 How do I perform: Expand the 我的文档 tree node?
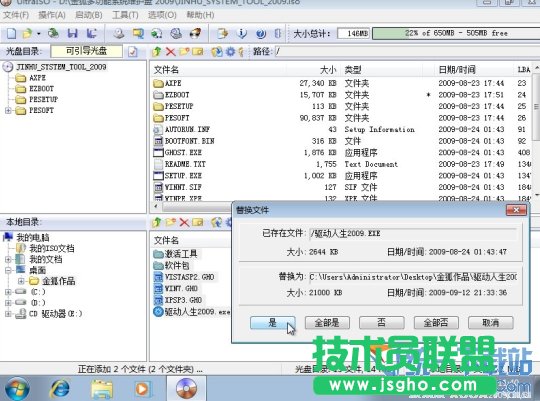click(8, 259)
